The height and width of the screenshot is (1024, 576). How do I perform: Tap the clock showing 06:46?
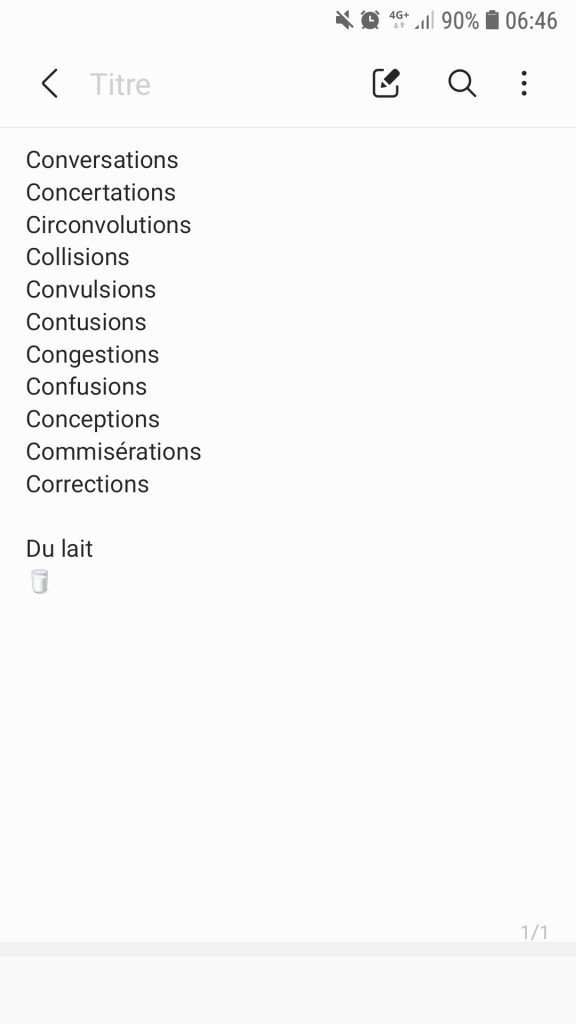point(531,20)
